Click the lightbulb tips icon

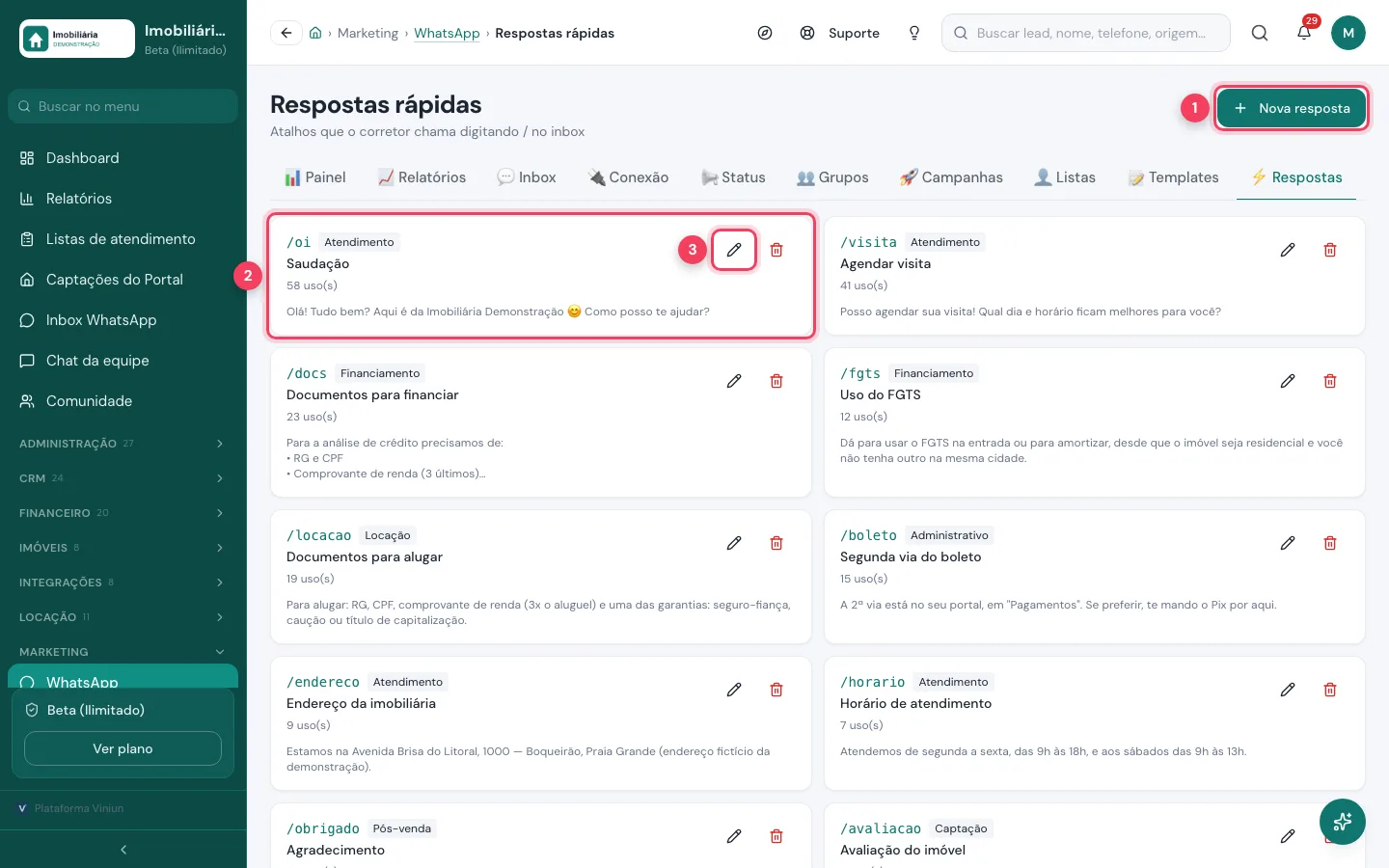coord(914,33)
